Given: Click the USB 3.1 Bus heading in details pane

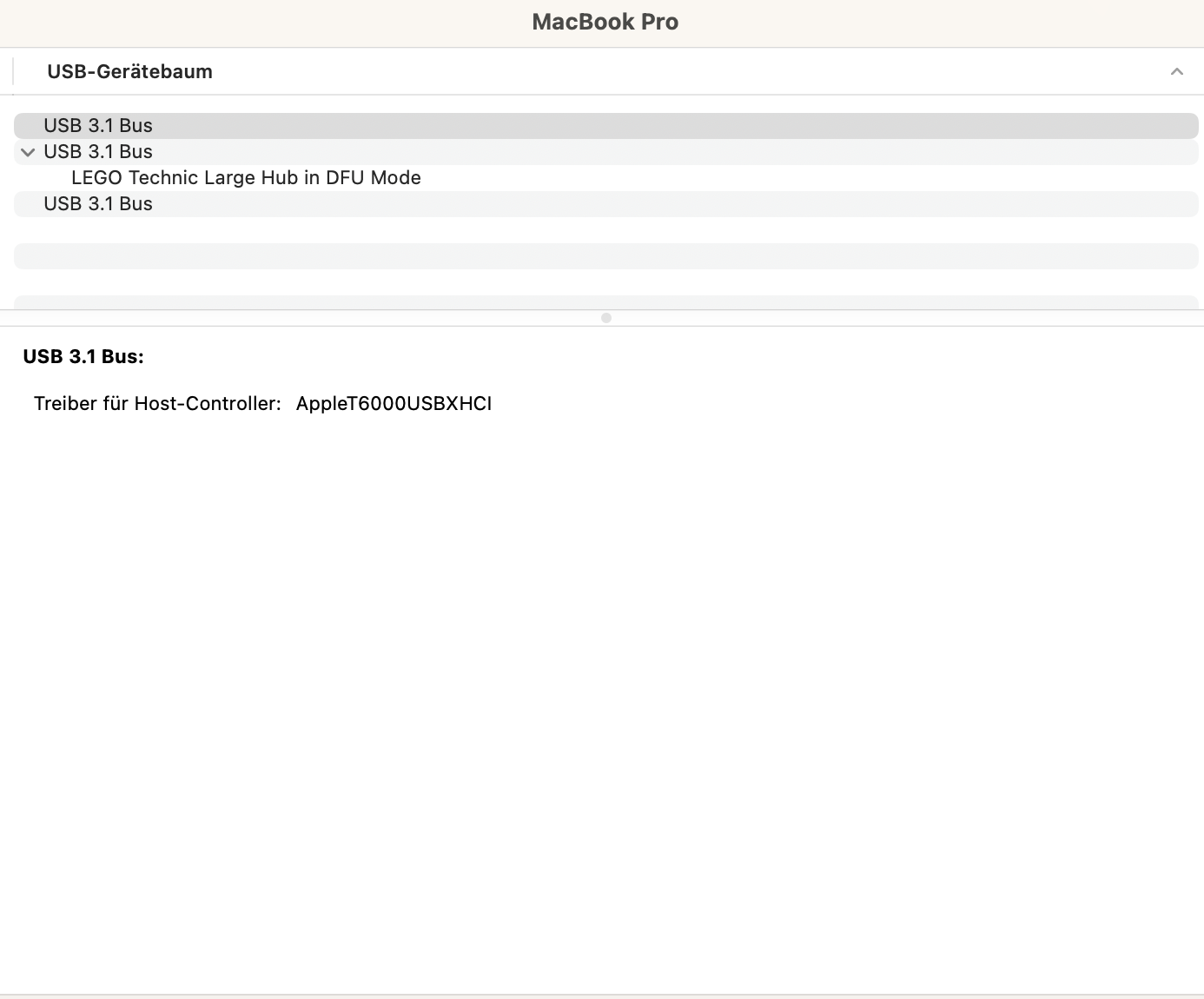Looking at the screenshot, I should click(x=83, y=356).
